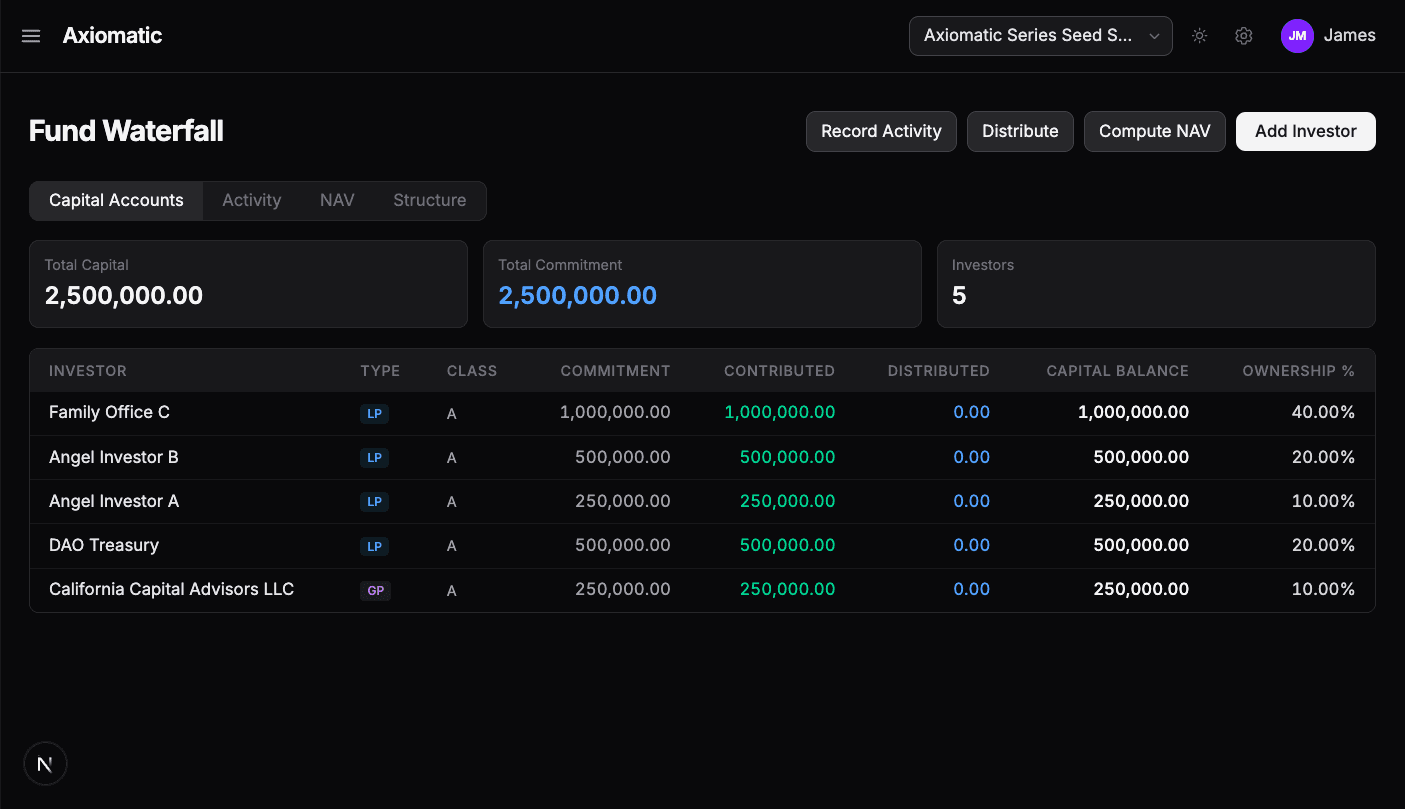
Task: Toggle light mode with the sun icon
Action: pyautogui.click(x=1199, y=35)
